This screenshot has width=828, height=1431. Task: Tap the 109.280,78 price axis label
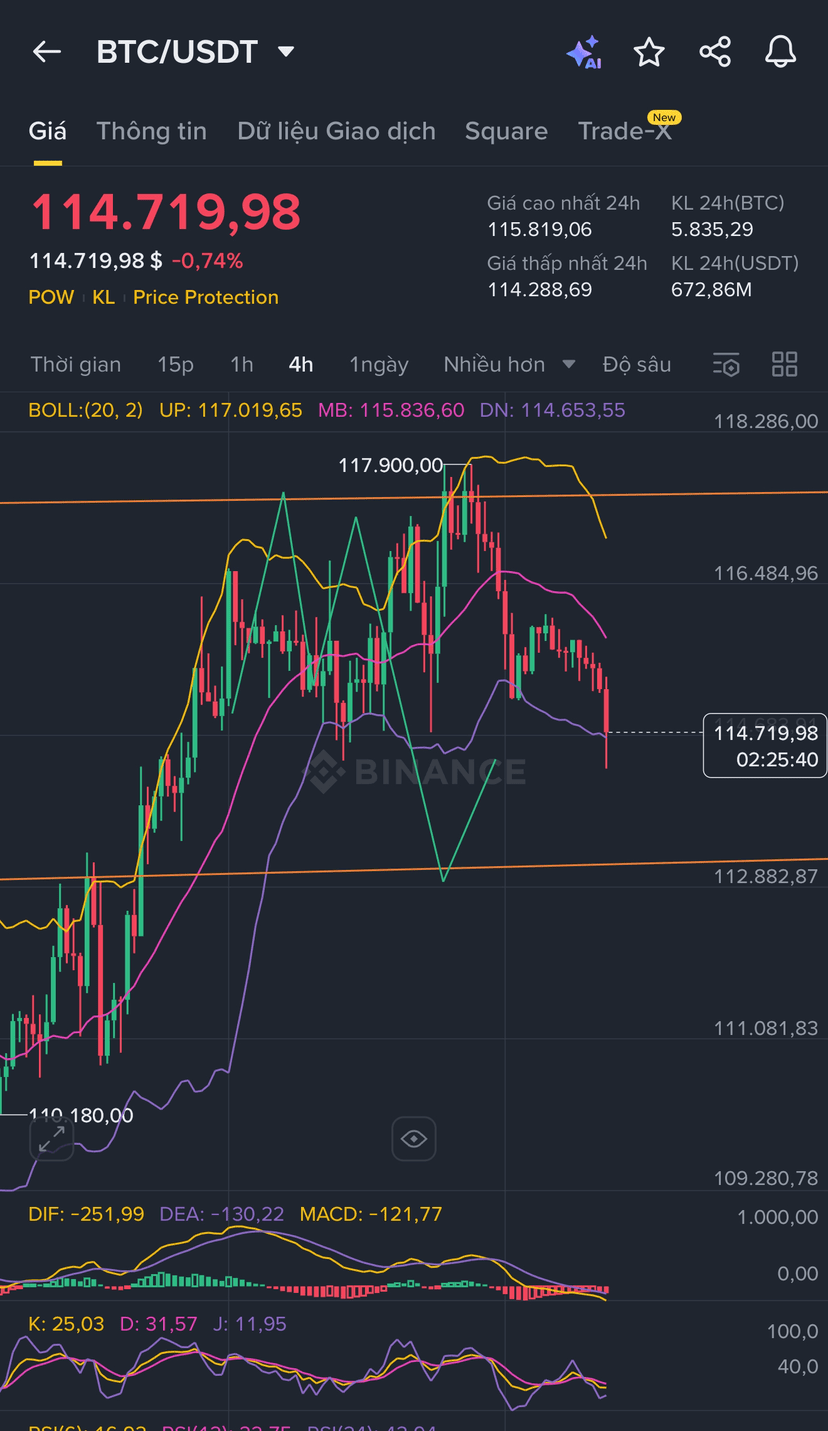[766, 1178]
